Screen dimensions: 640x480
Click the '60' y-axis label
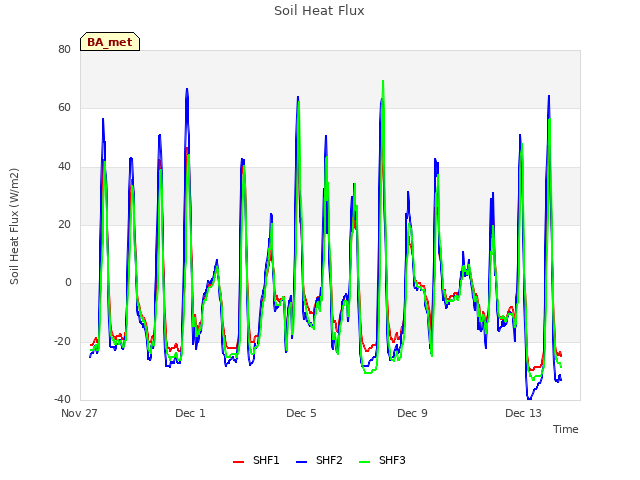pyautogui.click(x=64, y=108)
